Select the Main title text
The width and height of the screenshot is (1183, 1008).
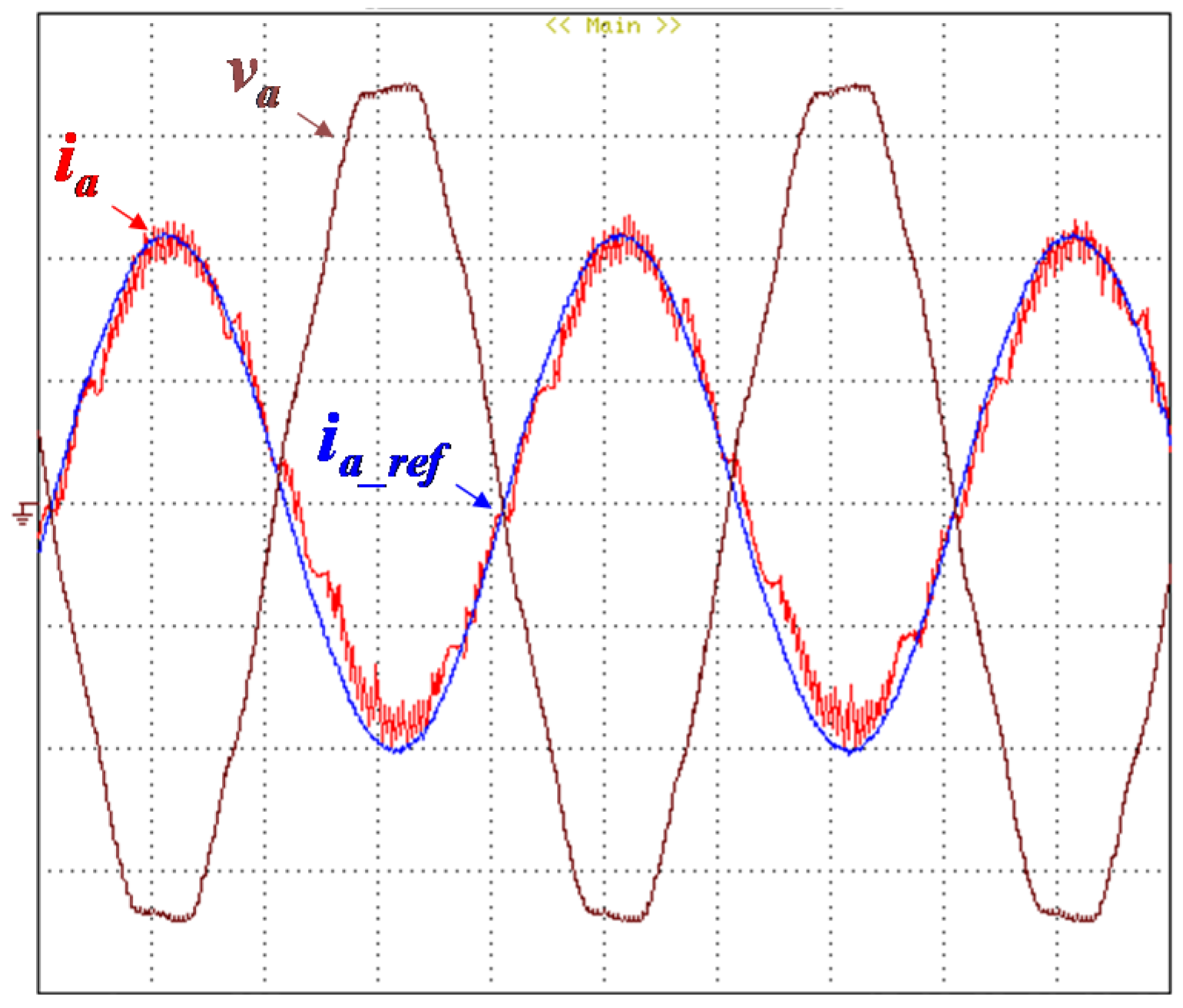click(613, 26)
